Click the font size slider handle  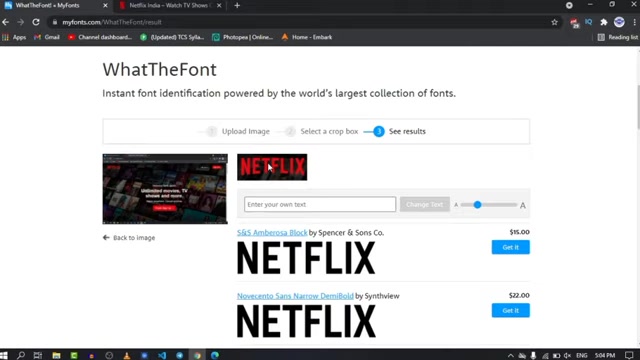pos(477,204)
